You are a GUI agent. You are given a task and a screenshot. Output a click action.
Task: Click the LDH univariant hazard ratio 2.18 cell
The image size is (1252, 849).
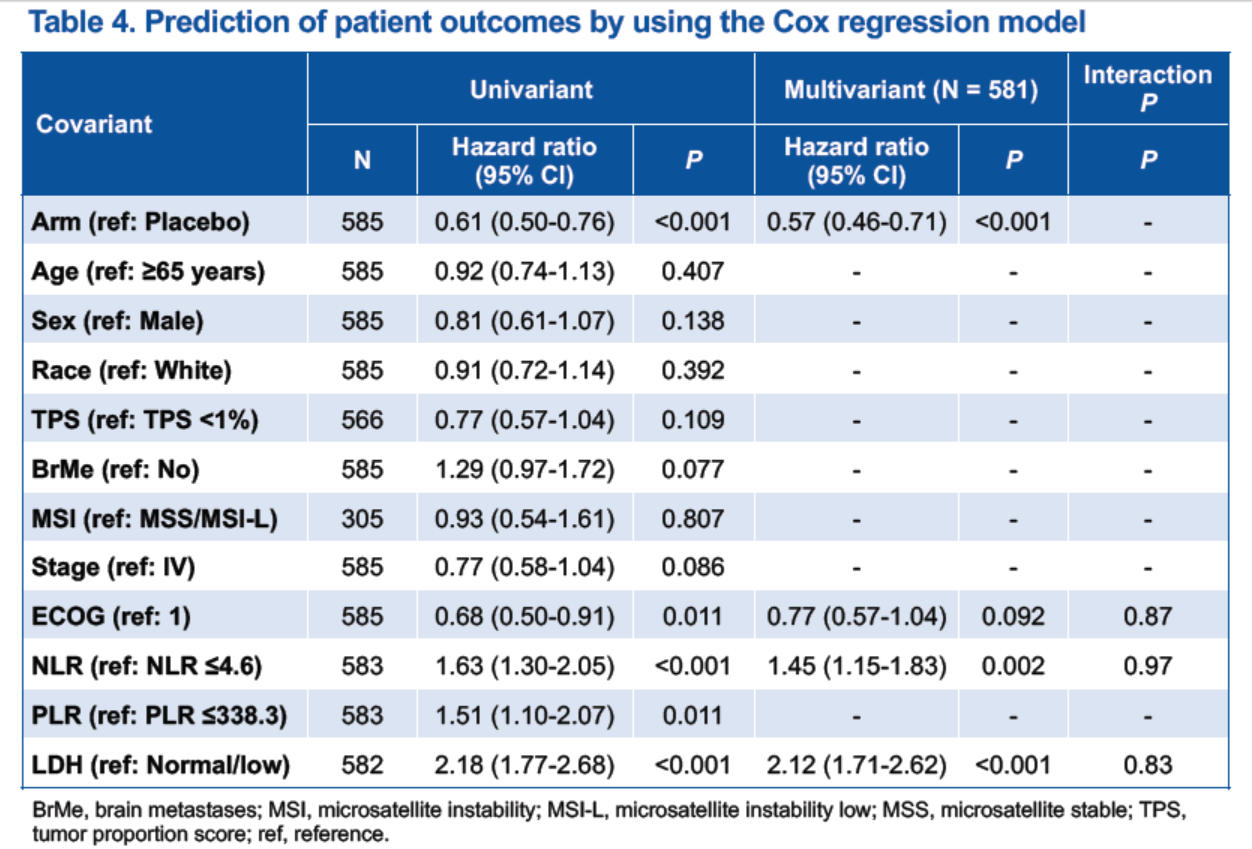tap(524, 765)
